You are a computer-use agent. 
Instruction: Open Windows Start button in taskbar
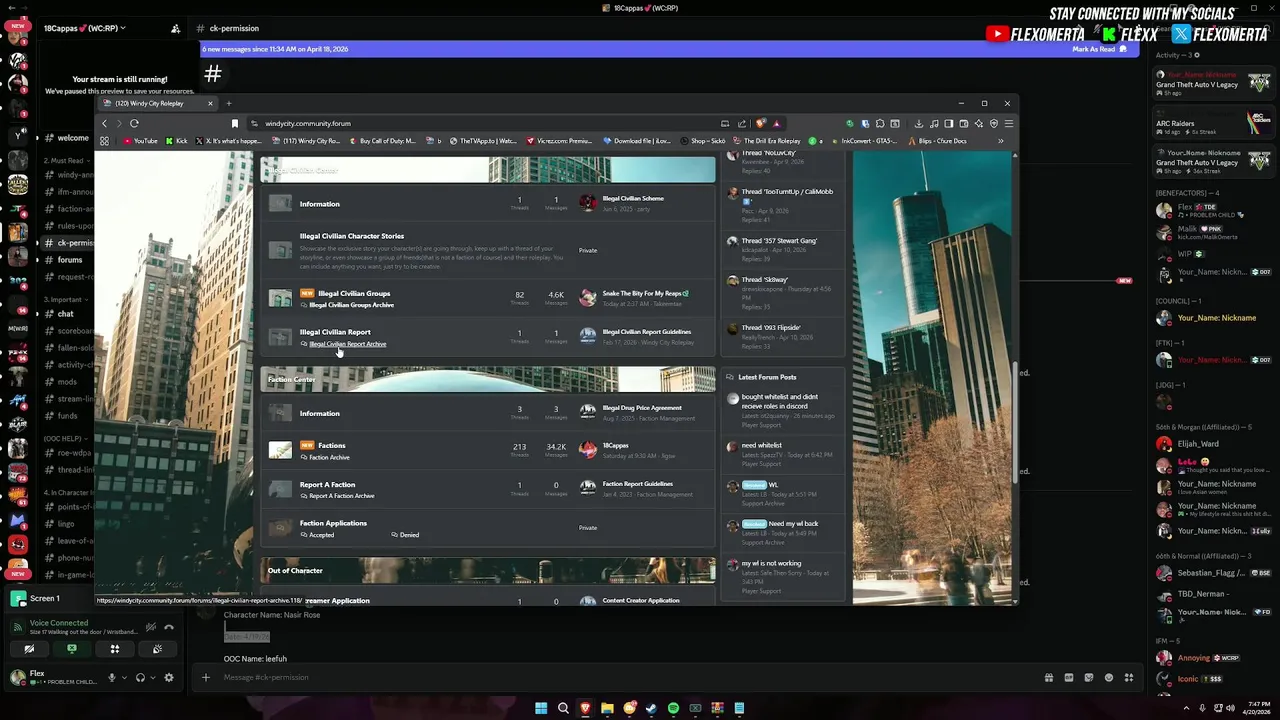(541, 708)
